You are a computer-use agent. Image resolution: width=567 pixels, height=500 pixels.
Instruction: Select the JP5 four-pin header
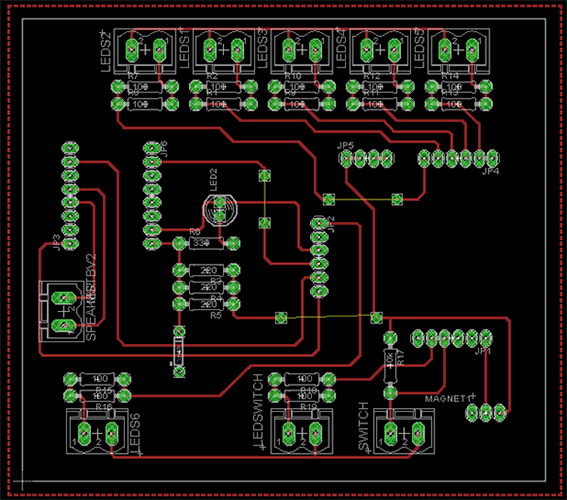tap(366, 158)
